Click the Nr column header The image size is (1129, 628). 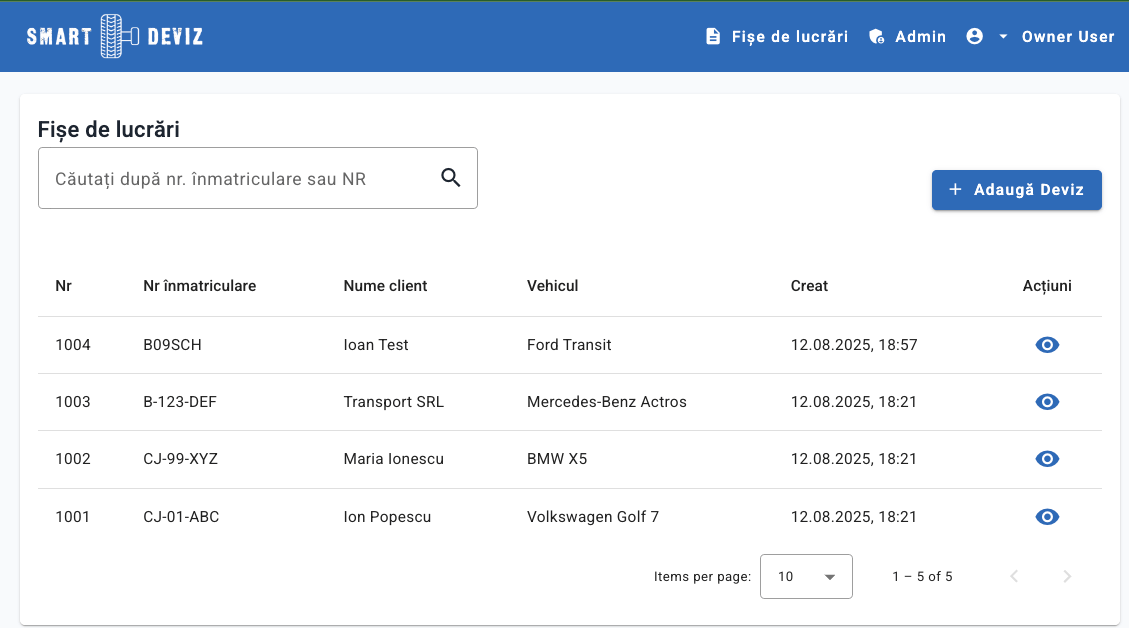64,286
